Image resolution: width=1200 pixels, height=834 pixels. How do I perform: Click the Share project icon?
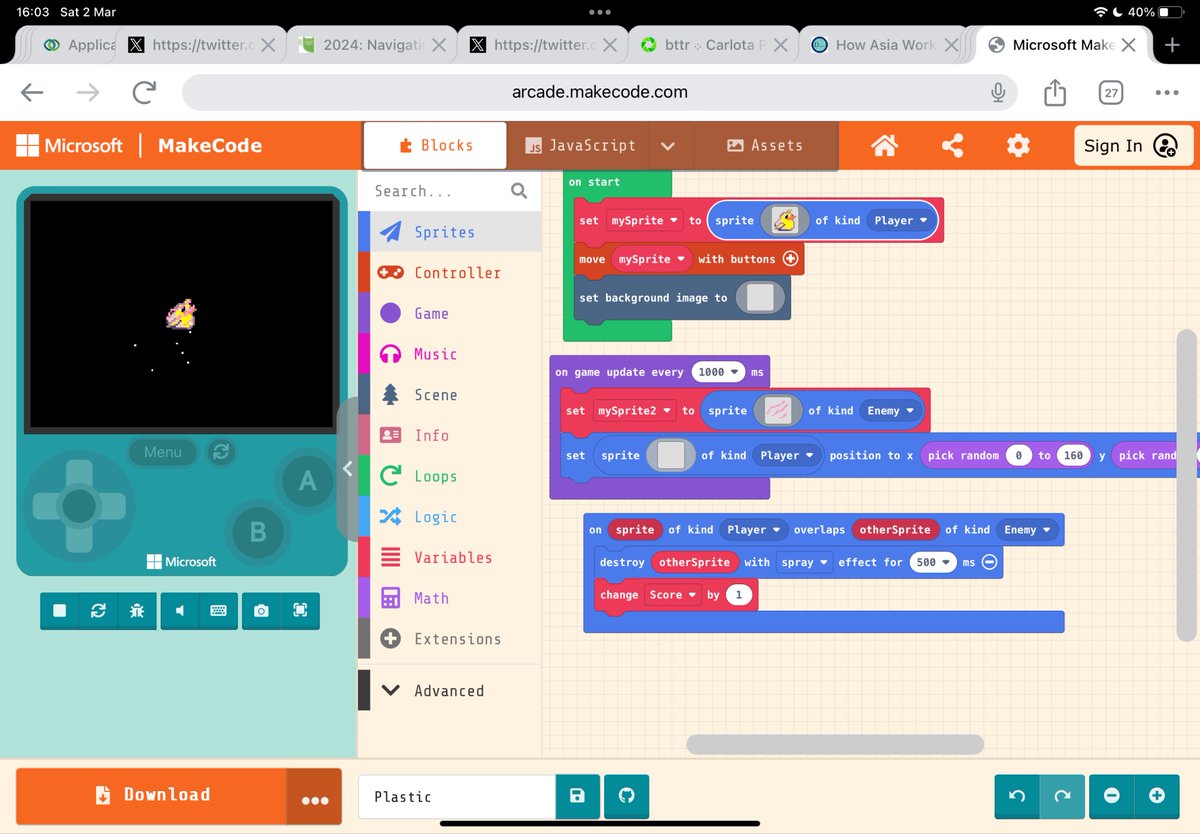[x=952, y=146]
